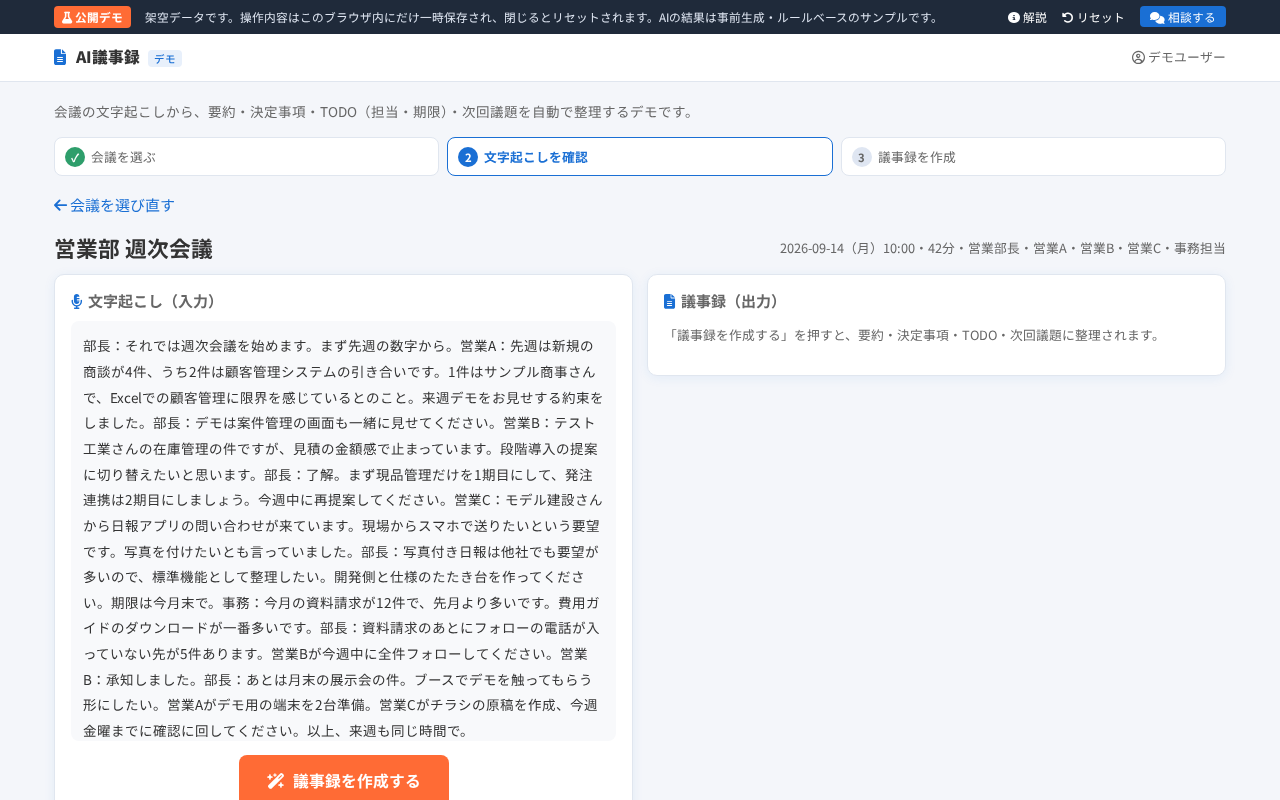Image resolution: width=1280 pixels, height=800 pixels.
Task: Click 会議を選び直す back link
Action: 114,205
